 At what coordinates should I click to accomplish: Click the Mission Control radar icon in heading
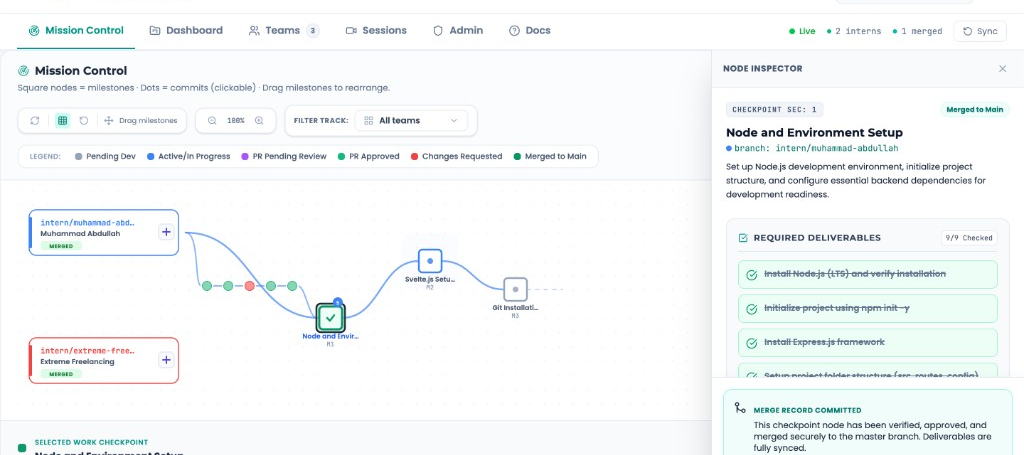[x=24, y=71]
